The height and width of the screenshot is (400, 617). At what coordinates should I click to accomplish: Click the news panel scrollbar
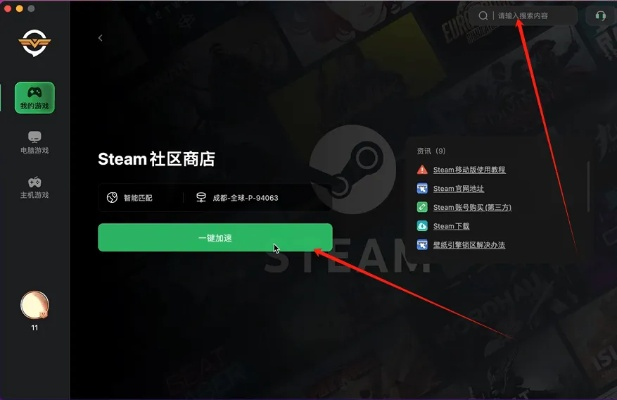pos(588,187)
